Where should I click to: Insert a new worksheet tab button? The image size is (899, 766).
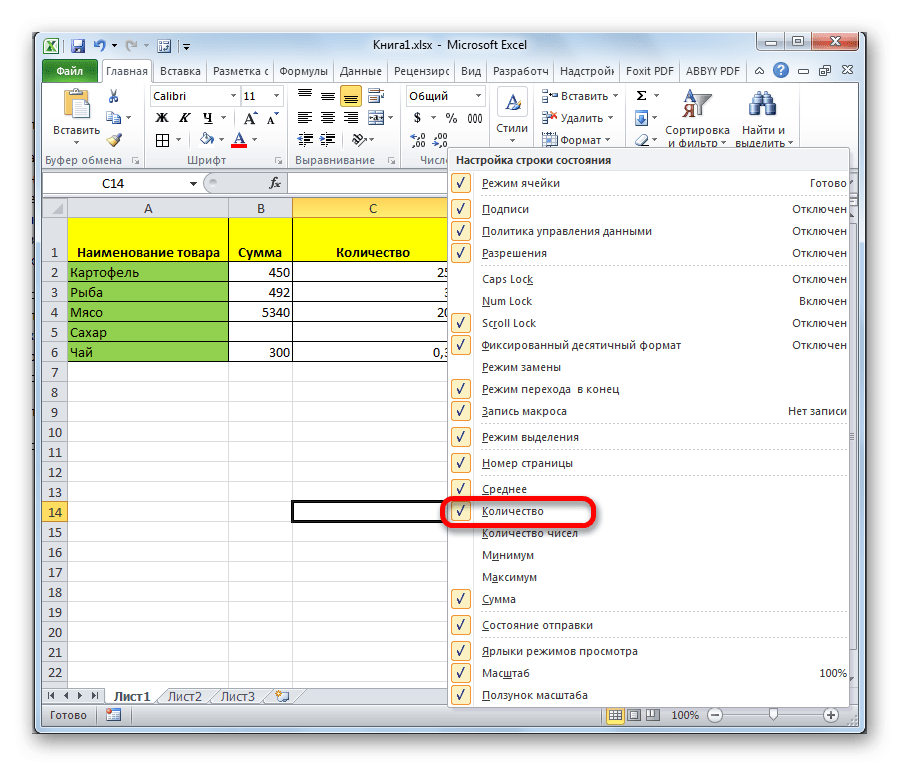click(282, 696)
